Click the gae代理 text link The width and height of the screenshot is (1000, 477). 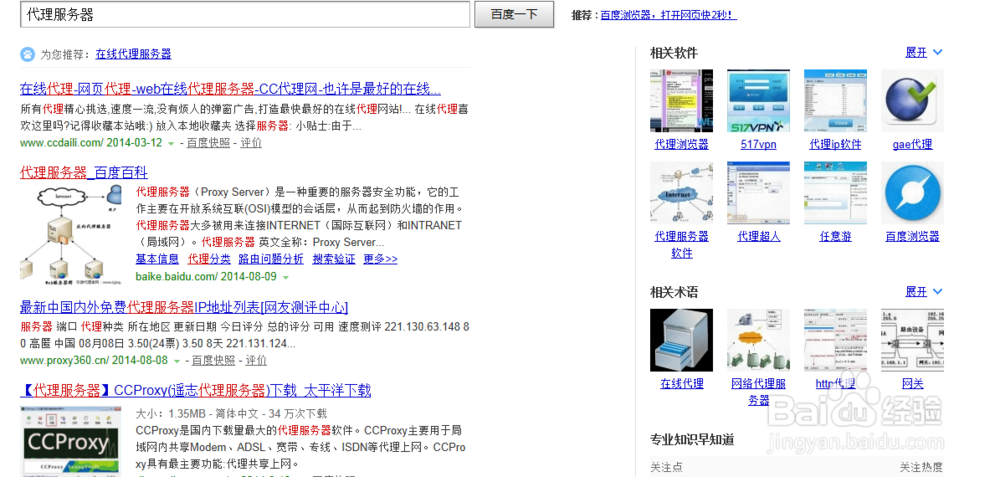click(912, 145)
